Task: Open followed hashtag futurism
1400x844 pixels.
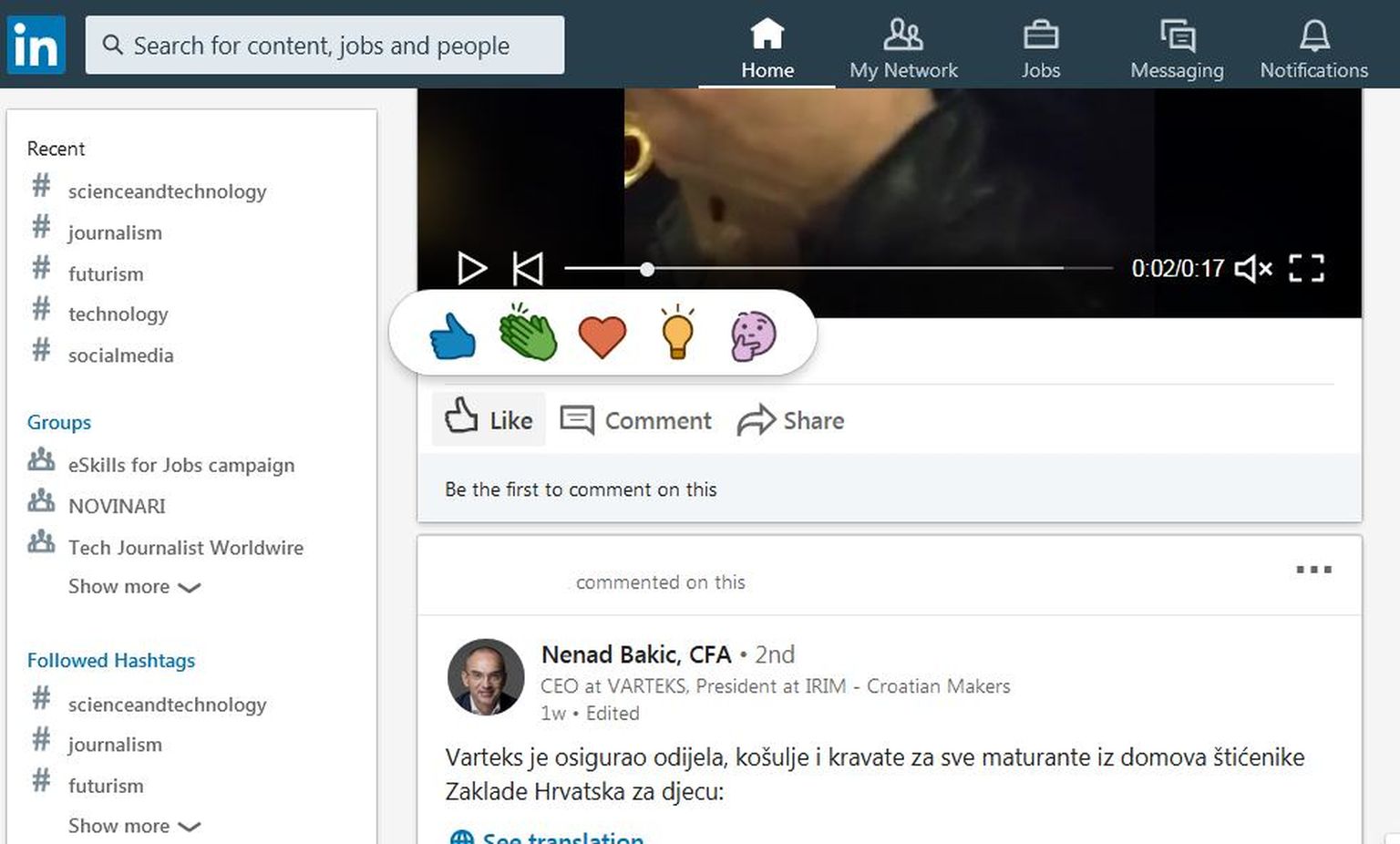Action: (x=106, y=786)
